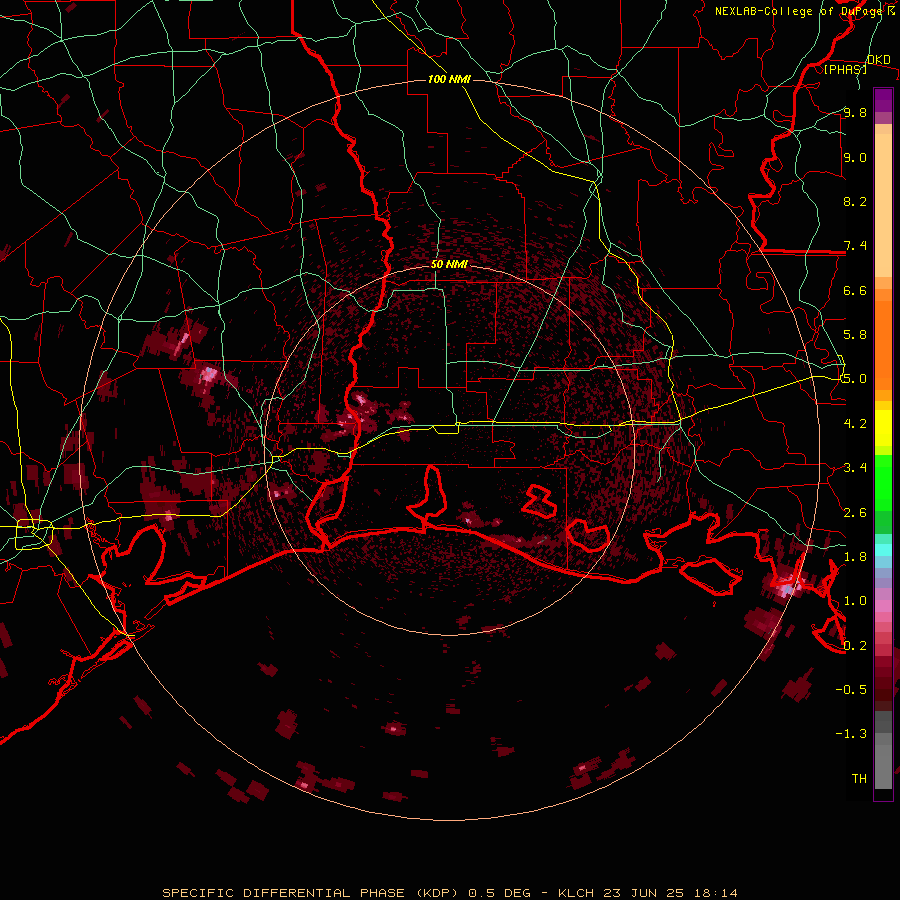Click the 9.8 value on the color scale
This screenshot has height=900, width=900.
(x=855, y=112)
